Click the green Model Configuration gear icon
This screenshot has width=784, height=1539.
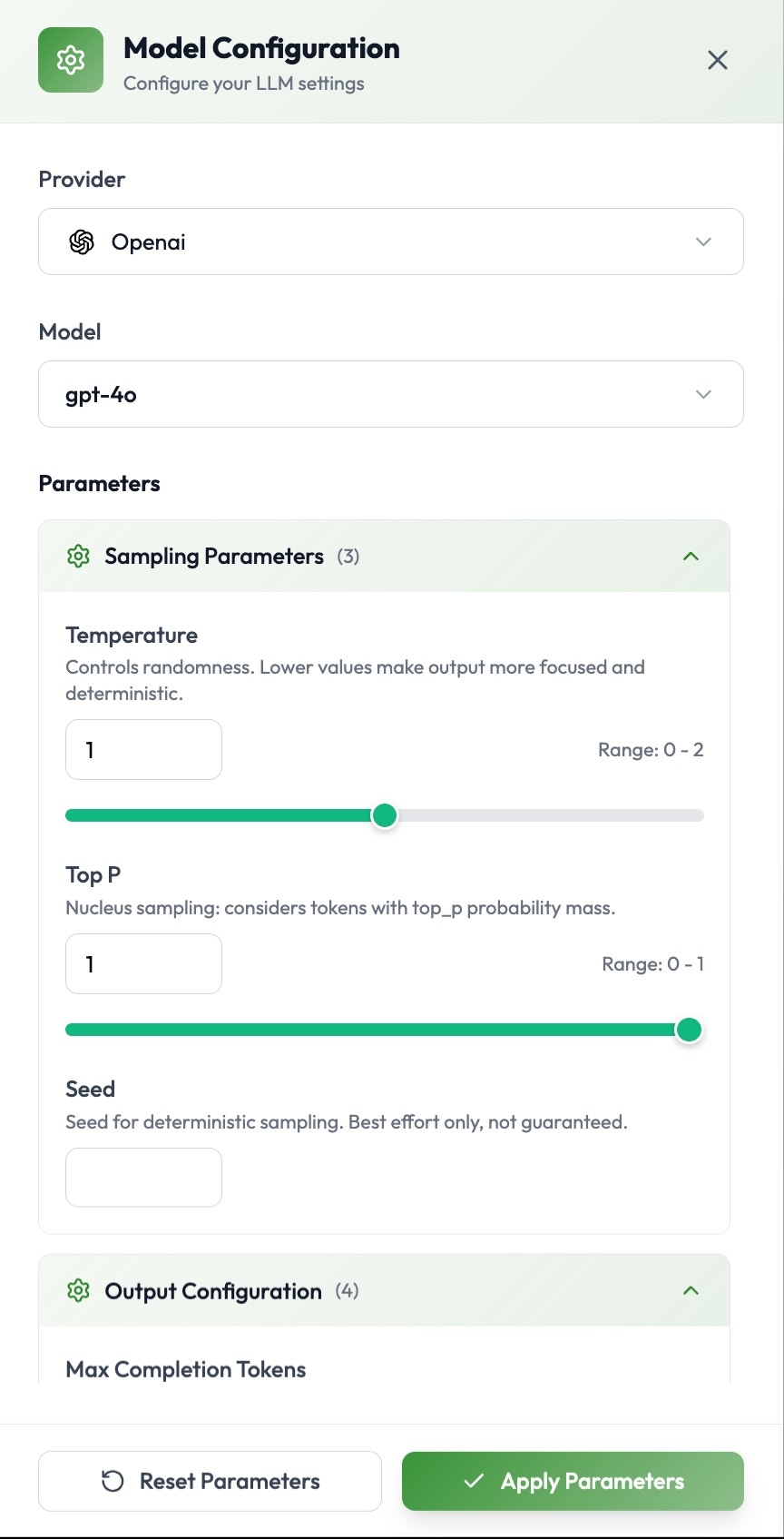tap(71, 60)
